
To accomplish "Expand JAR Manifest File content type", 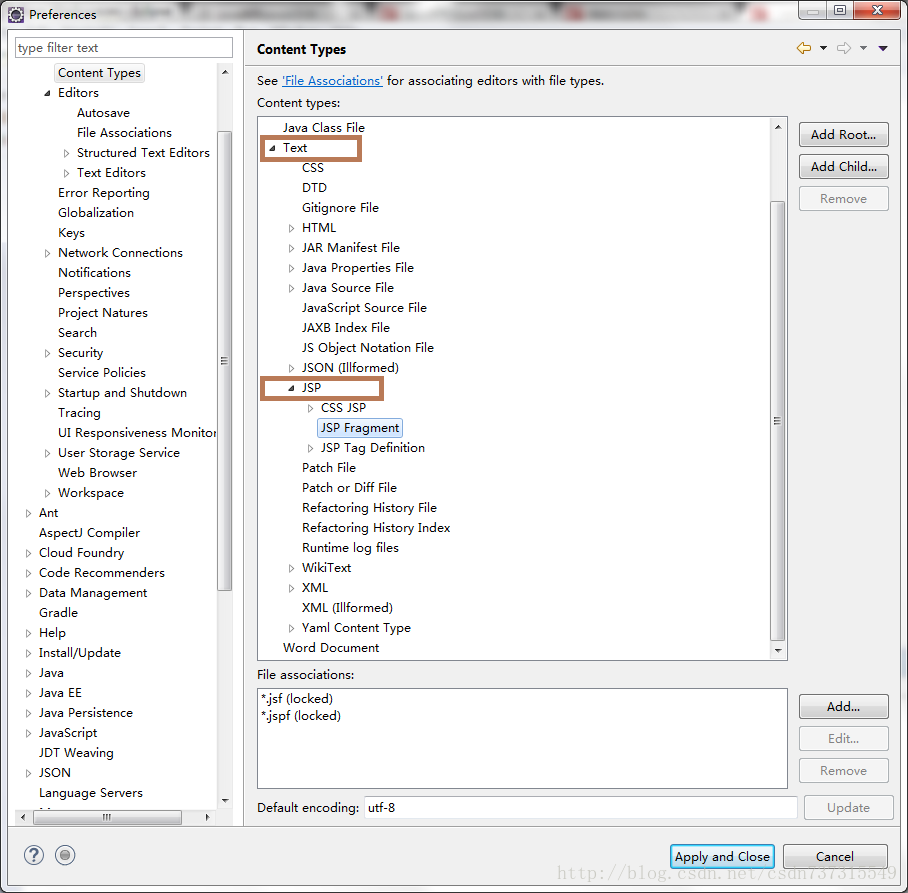I will [291, 248].
